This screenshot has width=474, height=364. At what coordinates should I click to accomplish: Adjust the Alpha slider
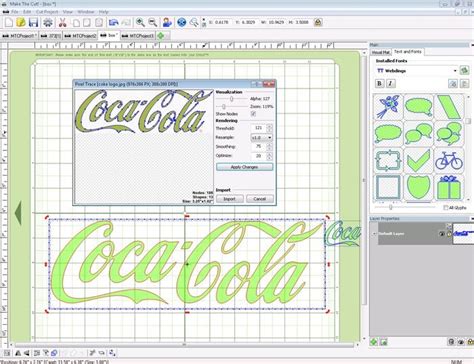[x=232, y=99]
